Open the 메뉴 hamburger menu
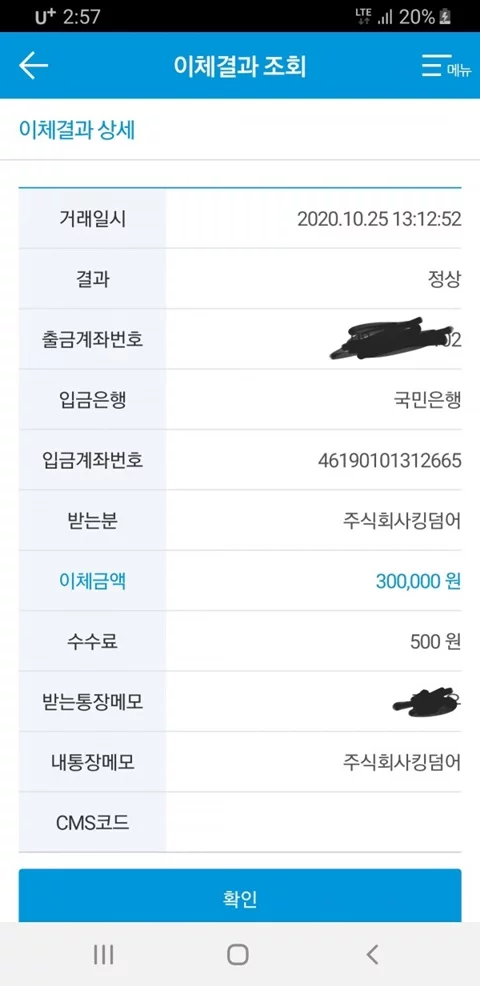 (x=446, y=66)
